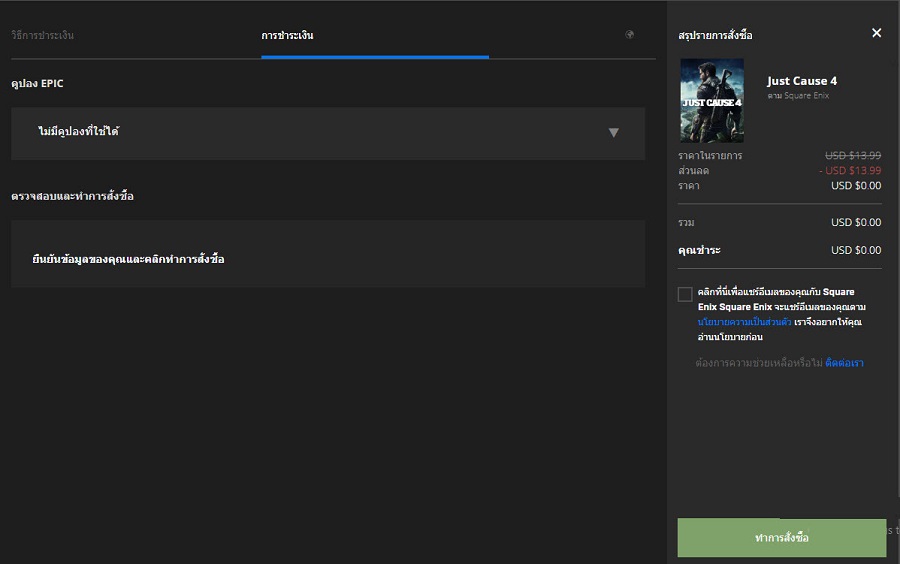Close the order summary with X icon
900x564 pixels.
point(876,33)
